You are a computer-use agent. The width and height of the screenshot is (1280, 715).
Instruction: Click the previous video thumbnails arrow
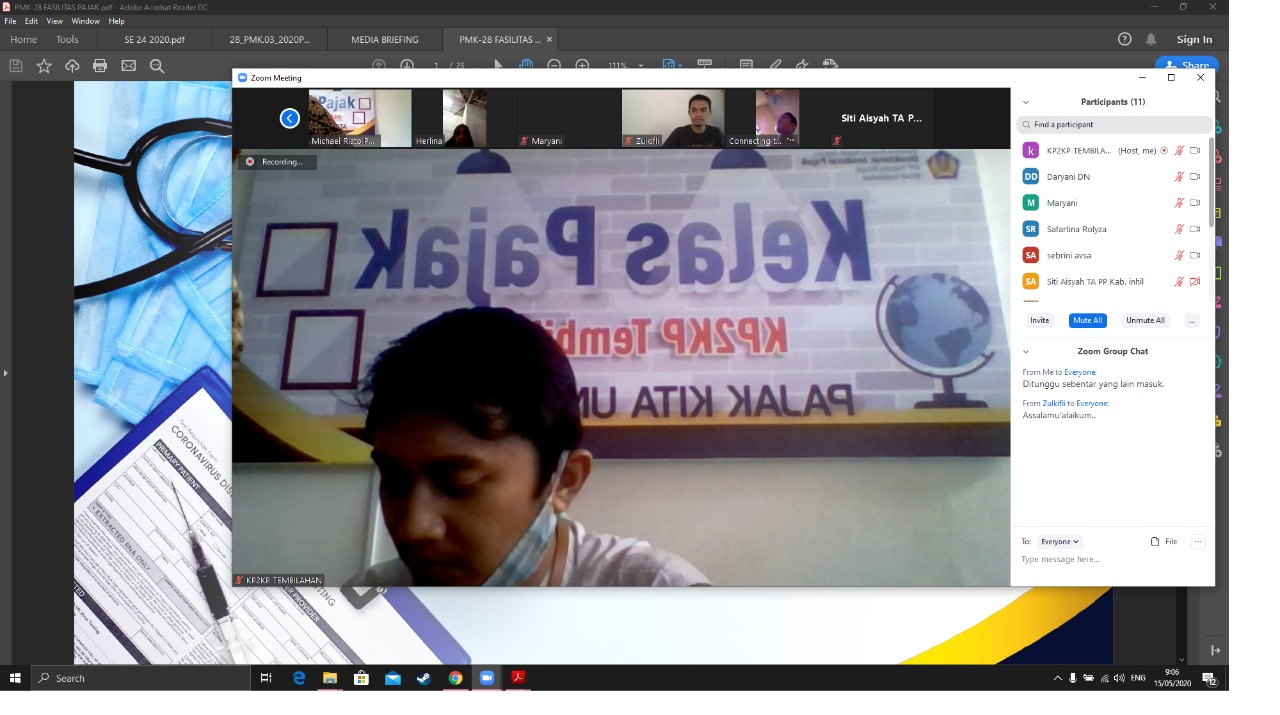click(x=290, y=118)
